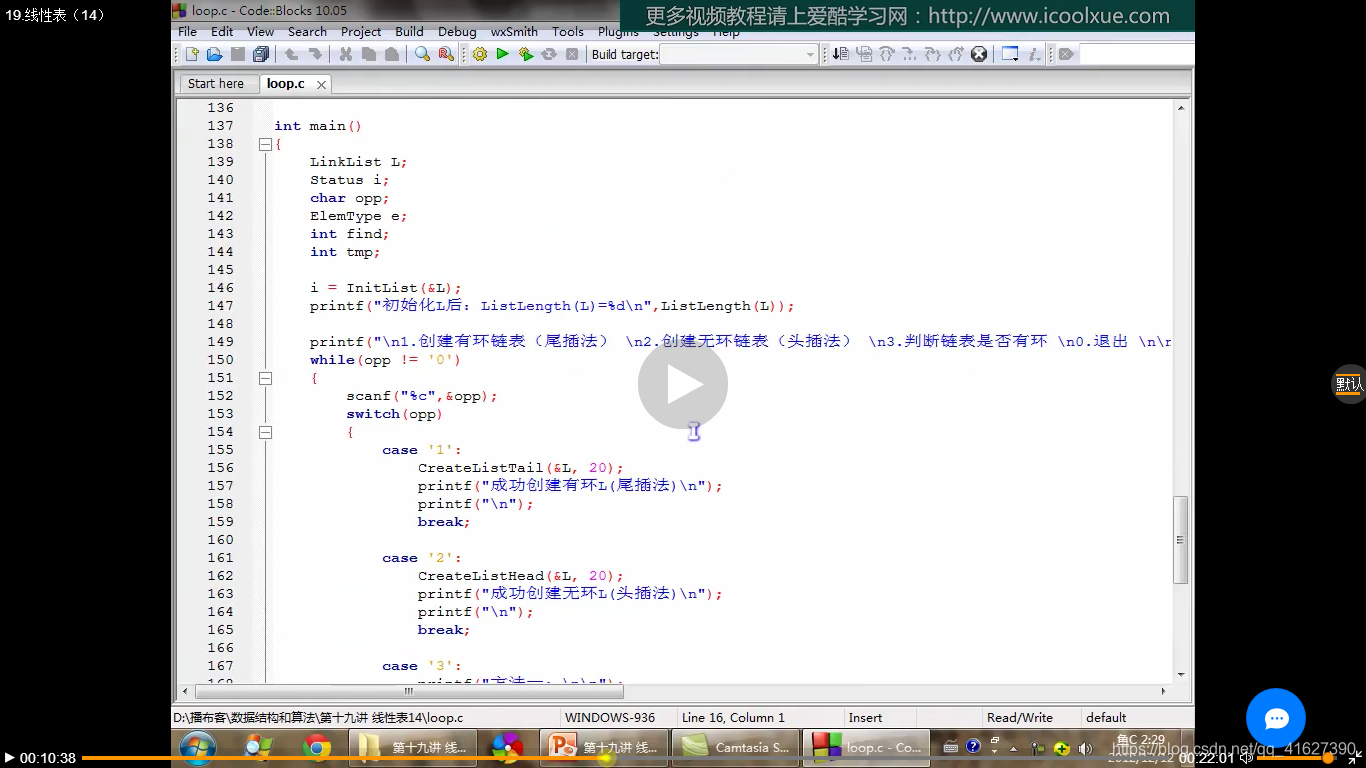Open the PowerPoint 第十九讲 taskbar item
This screenshot has height=768, width=1366.
coord(603,747)
